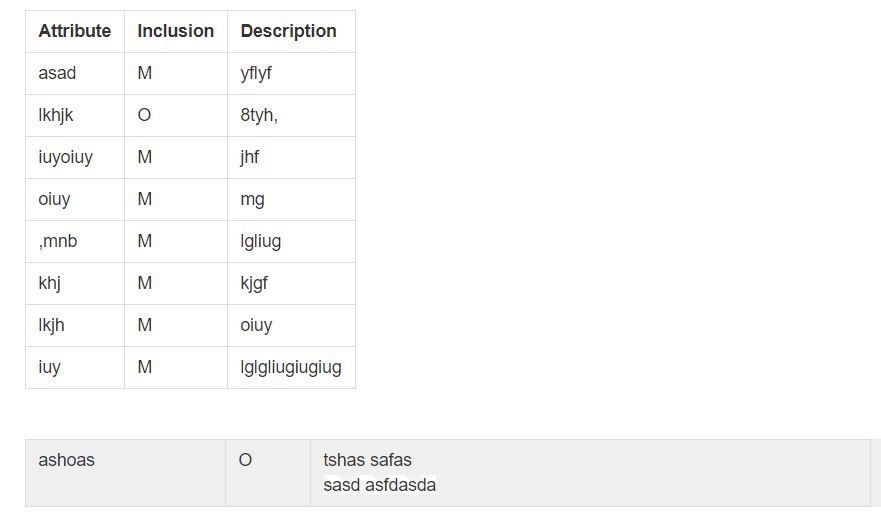Click the lglgliugiugiug description cell
Viewport: 881px width, 517px height.
point(291,368)
